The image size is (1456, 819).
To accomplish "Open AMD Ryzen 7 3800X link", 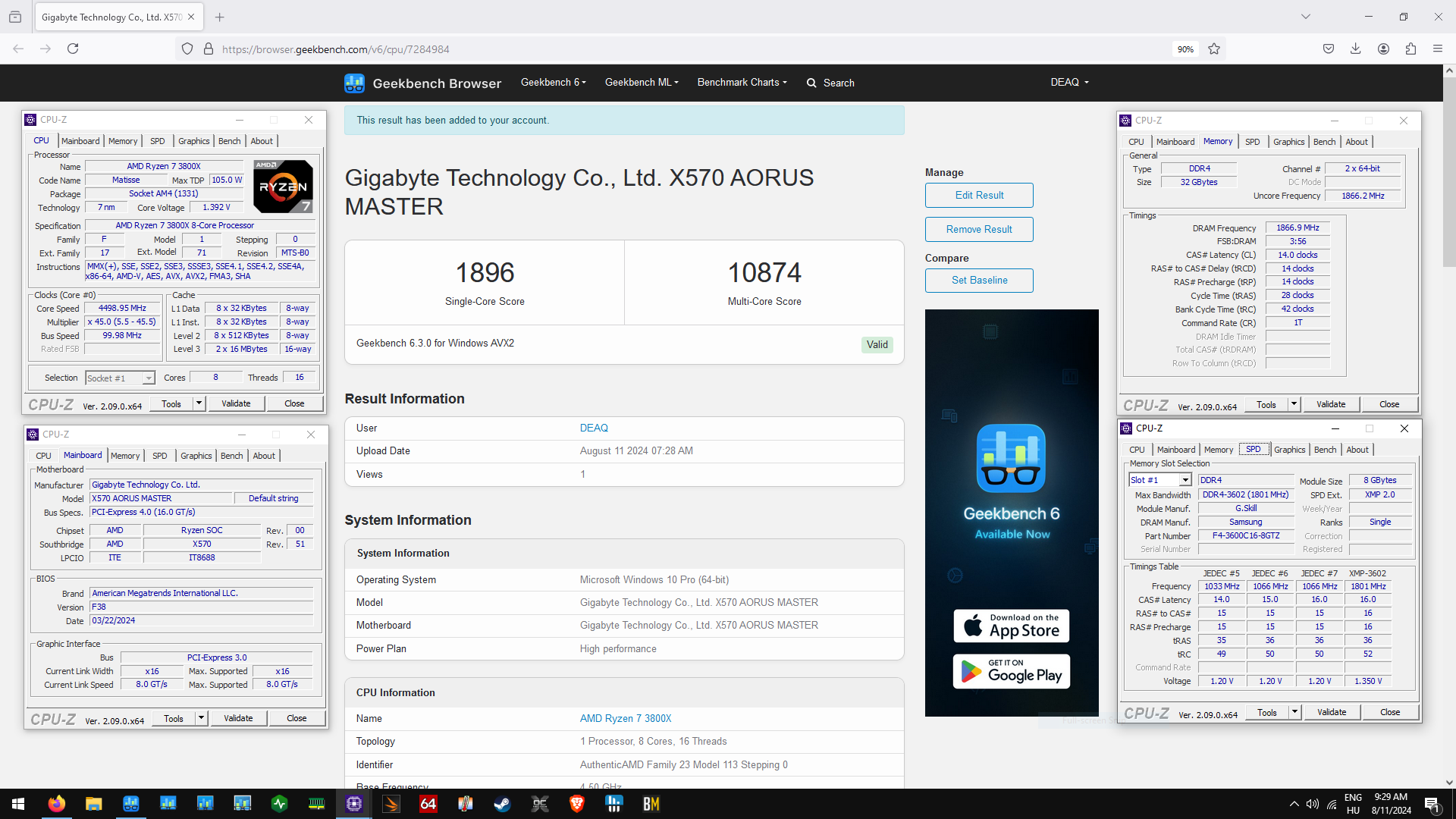I will point(626,718).
